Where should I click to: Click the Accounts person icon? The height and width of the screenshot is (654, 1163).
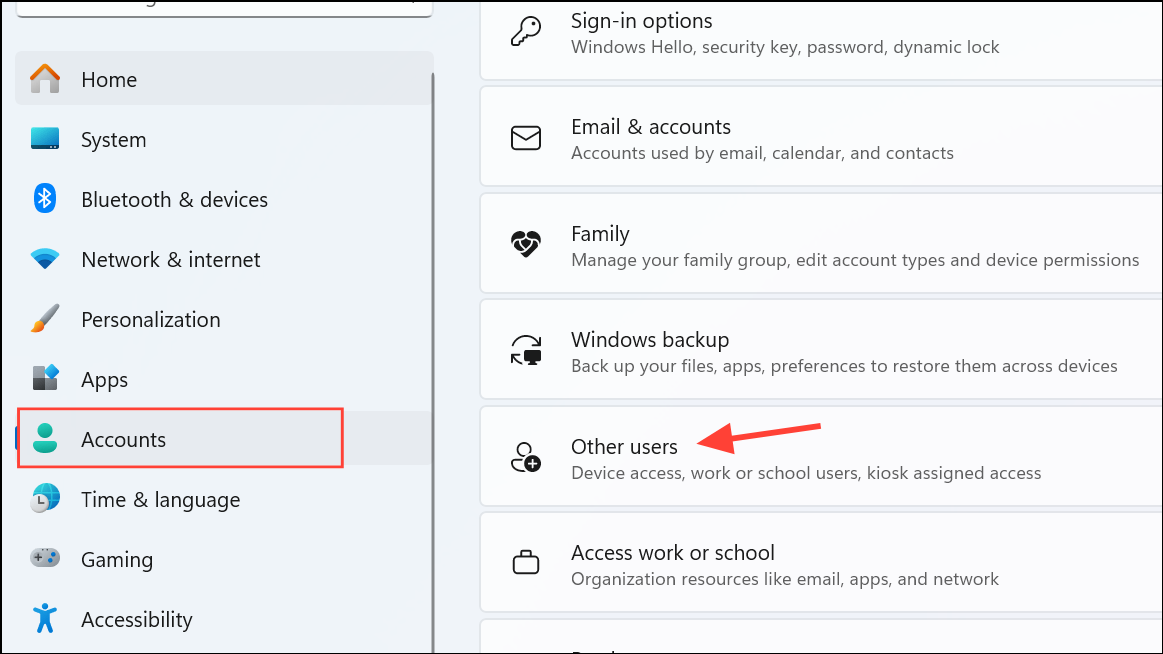coord(45,438)
